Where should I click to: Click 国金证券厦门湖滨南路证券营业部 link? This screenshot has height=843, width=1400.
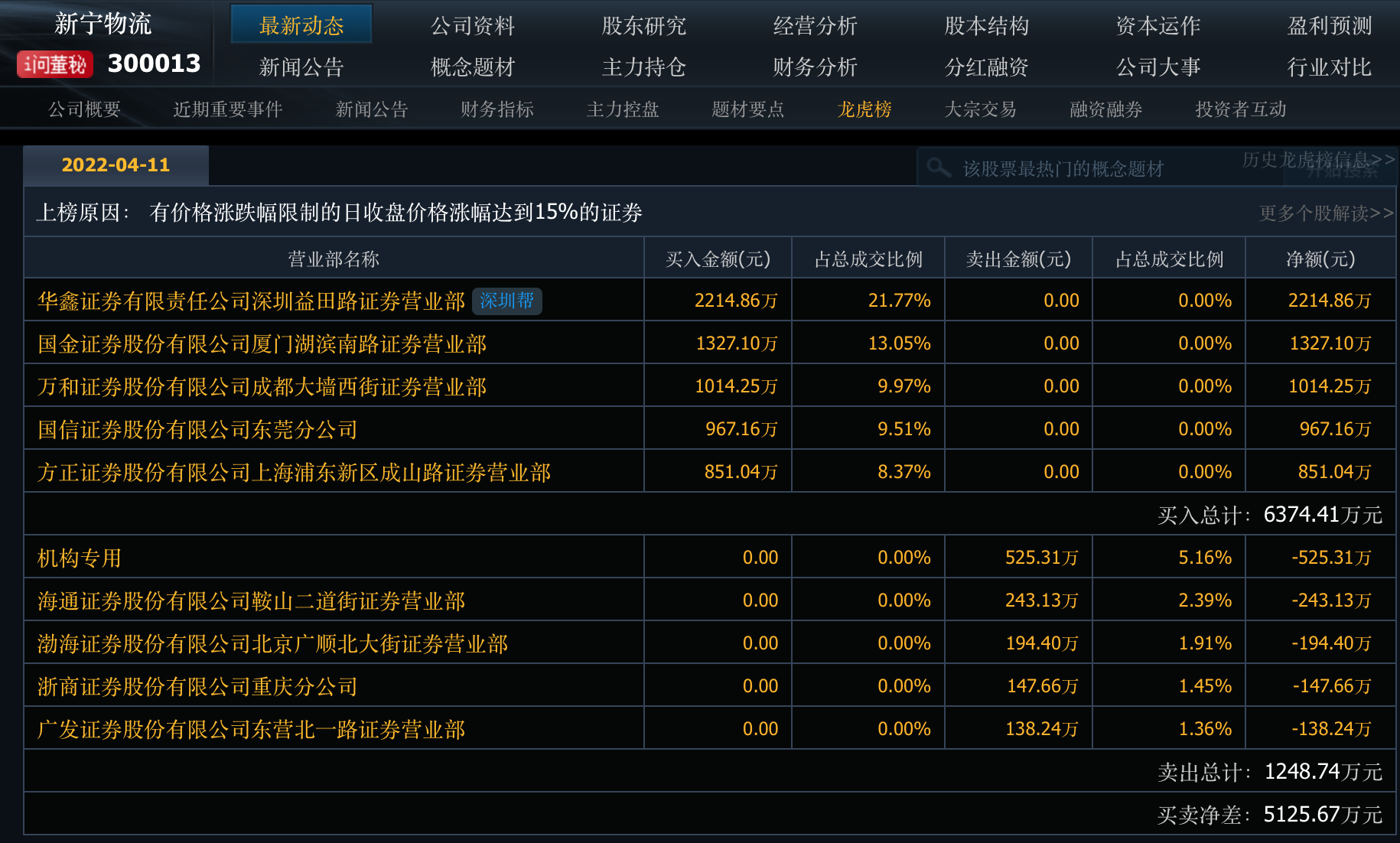[262, 344]
